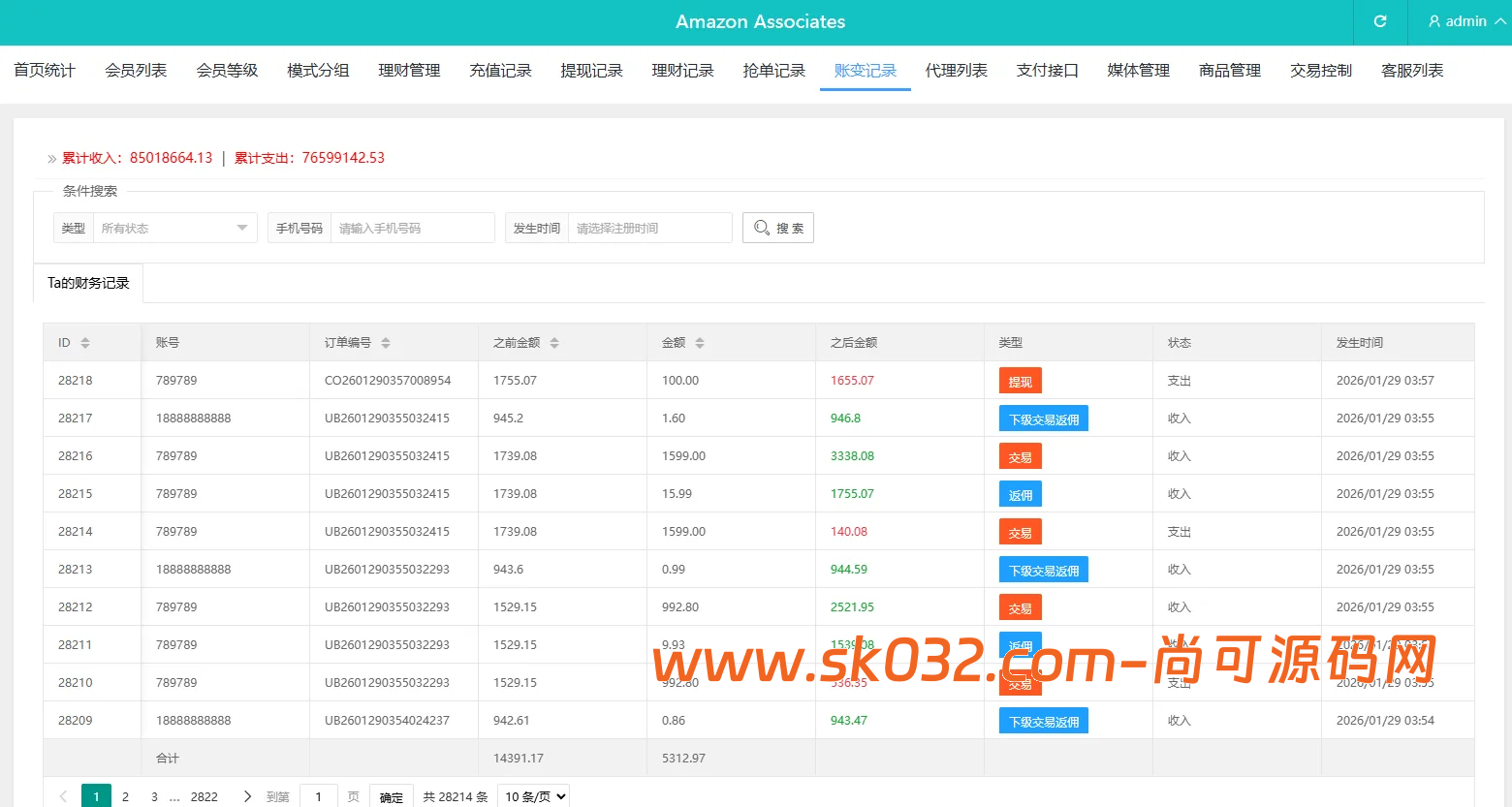Open the 10条/页 page size dropdown

pyautogui.click(x=532, y=794)
